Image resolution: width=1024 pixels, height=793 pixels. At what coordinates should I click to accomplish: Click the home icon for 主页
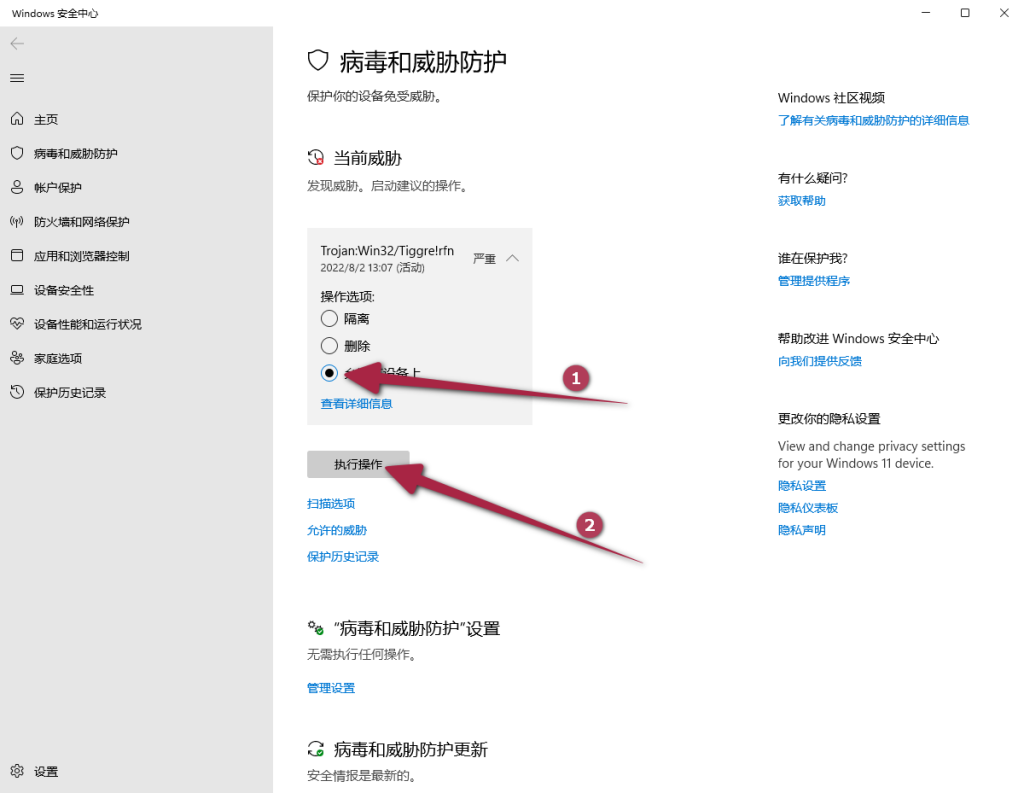[17, 119]
